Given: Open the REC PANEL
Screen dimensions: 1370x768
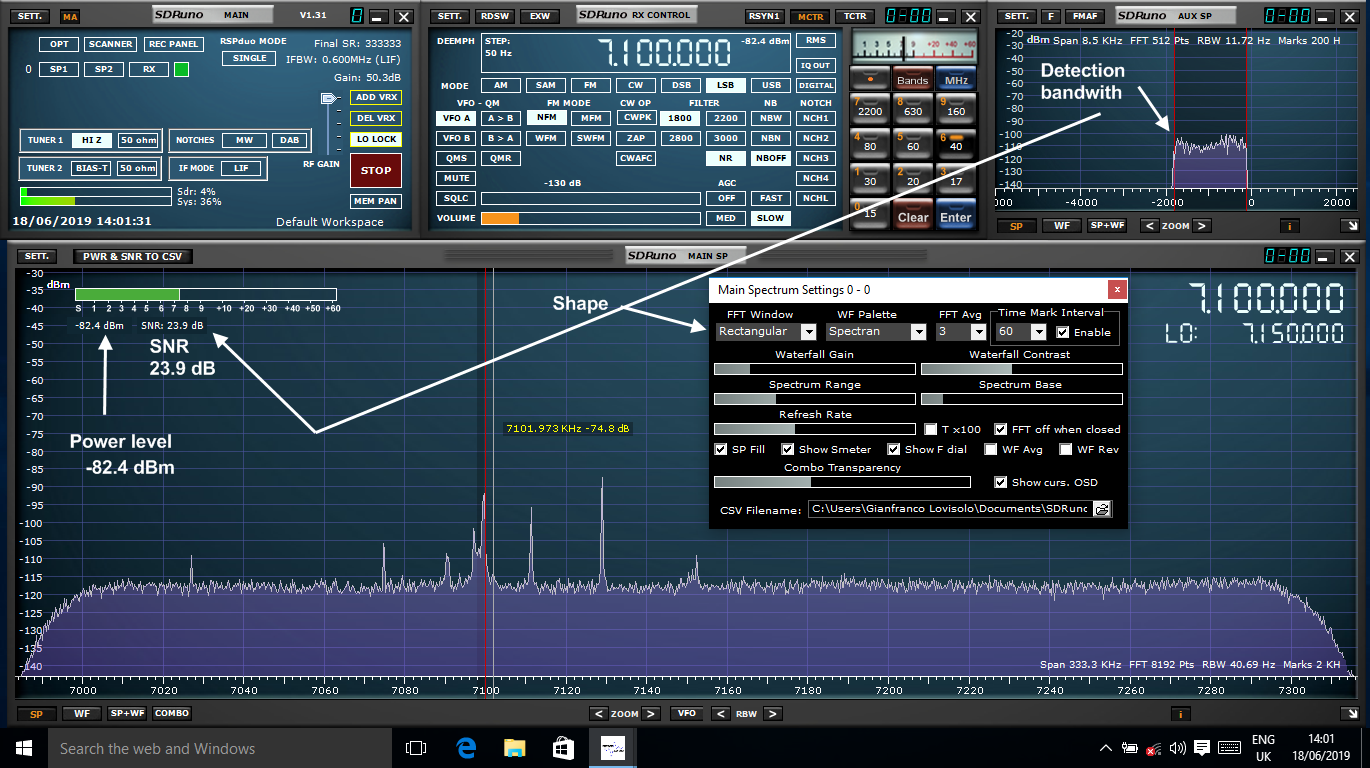Looking at the screenshot, I should (x=172, y=44).
